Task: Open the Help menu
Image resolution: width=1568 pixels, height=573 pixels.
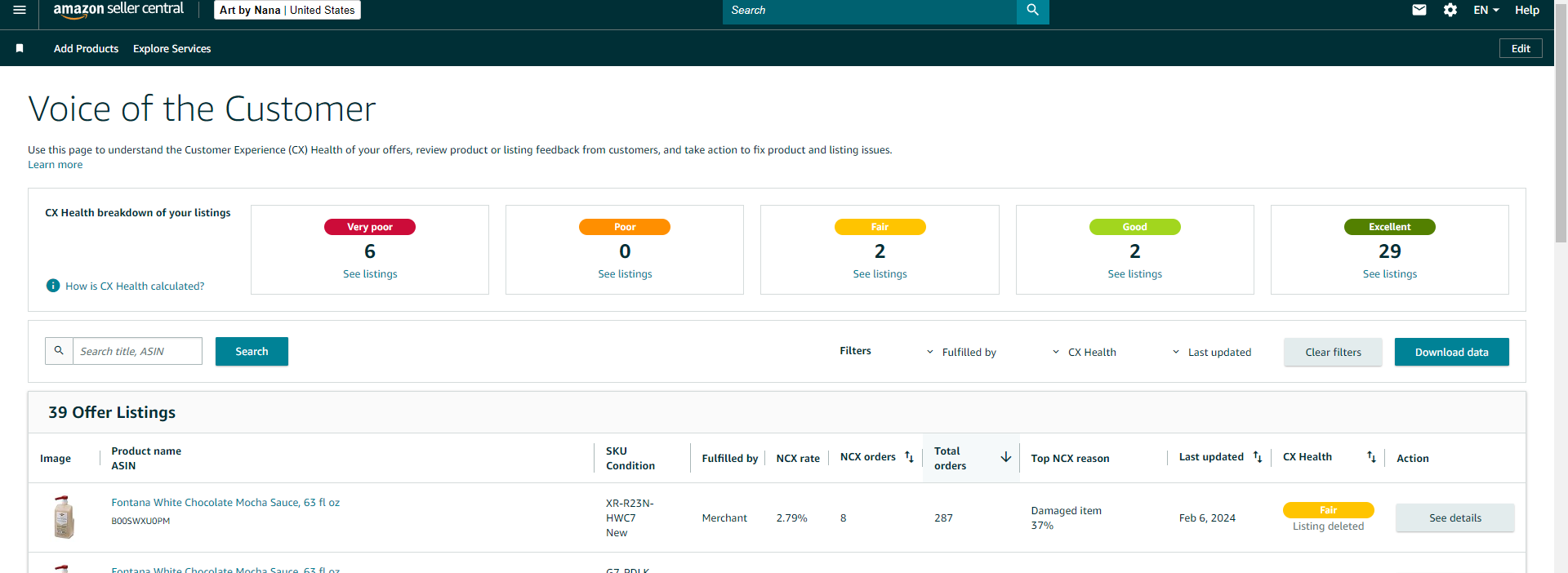Action: (1527, 10)
